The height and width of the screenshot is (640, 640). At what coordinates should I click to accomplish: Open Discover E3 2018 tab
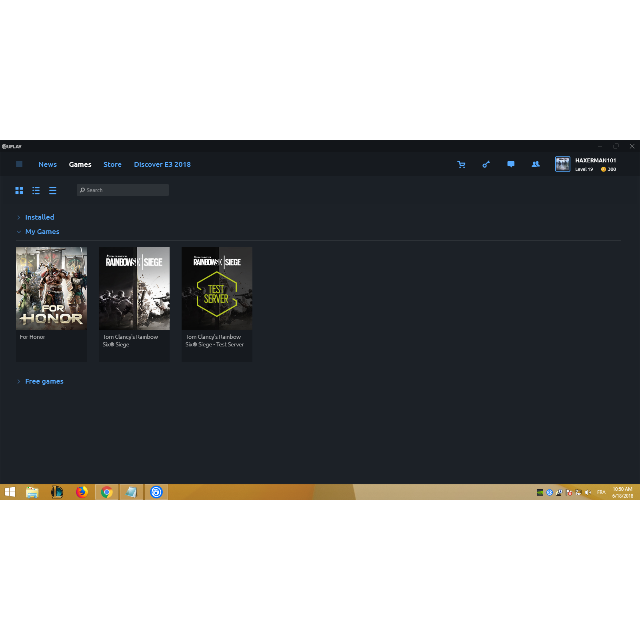162,164
